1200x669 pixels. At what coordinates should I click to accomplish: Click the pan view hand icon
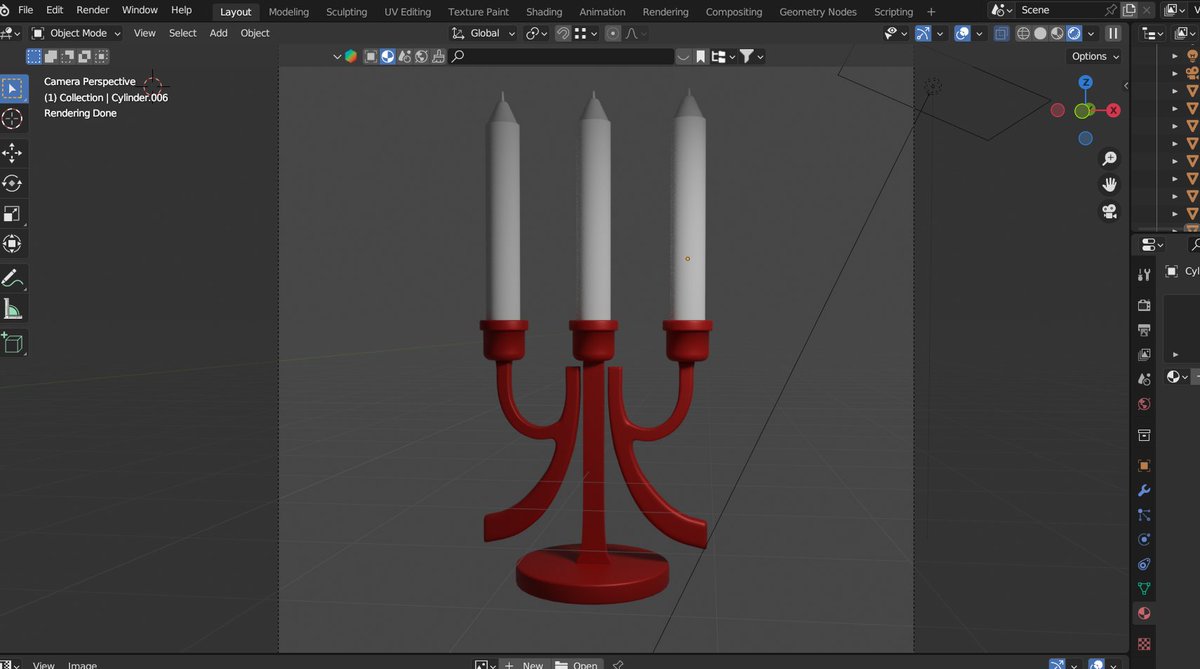click(1109, 185)
